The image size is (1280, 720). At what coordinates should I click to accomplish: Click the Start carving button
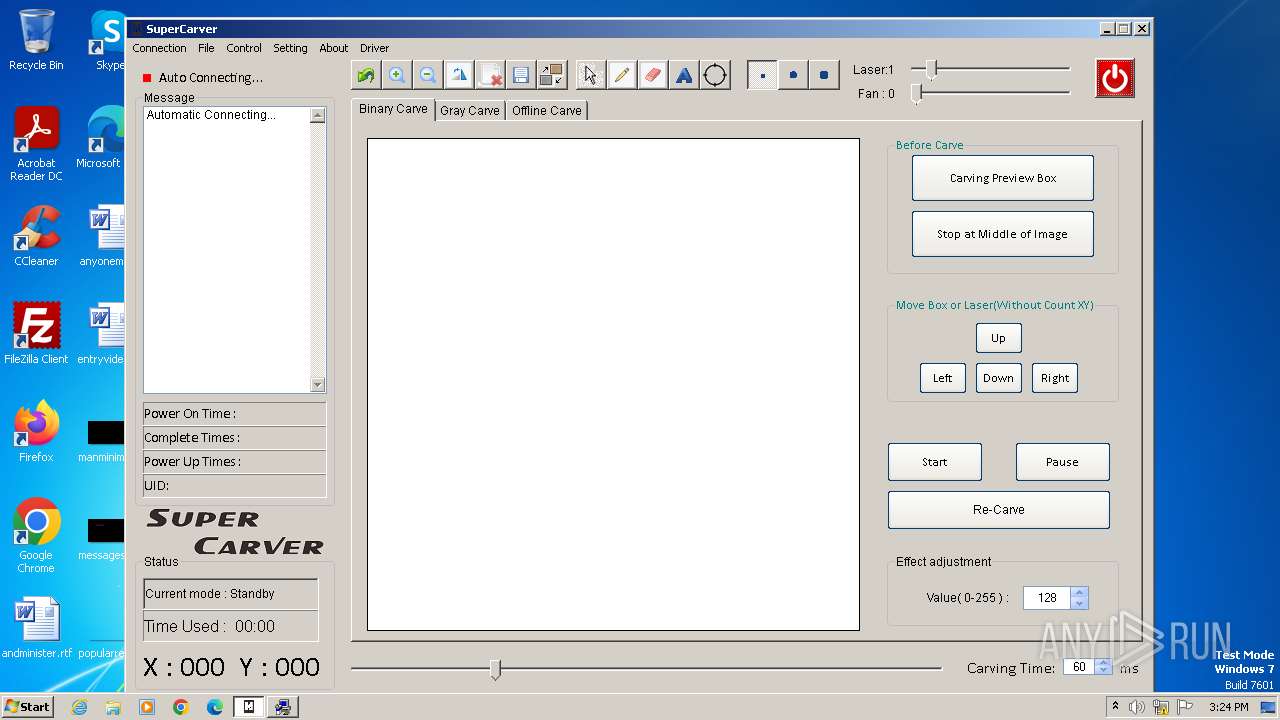pyautogui.click(x=935, y=462)
